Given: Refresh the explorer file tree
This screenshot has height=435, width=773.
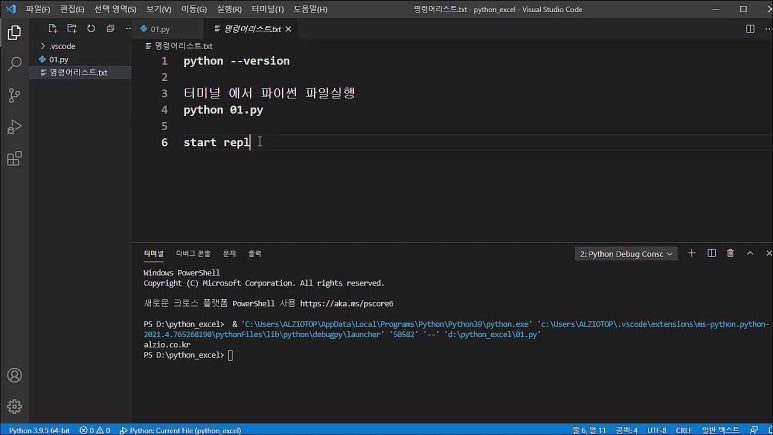Looking at the screenshot, I should [x=91, y=29].
